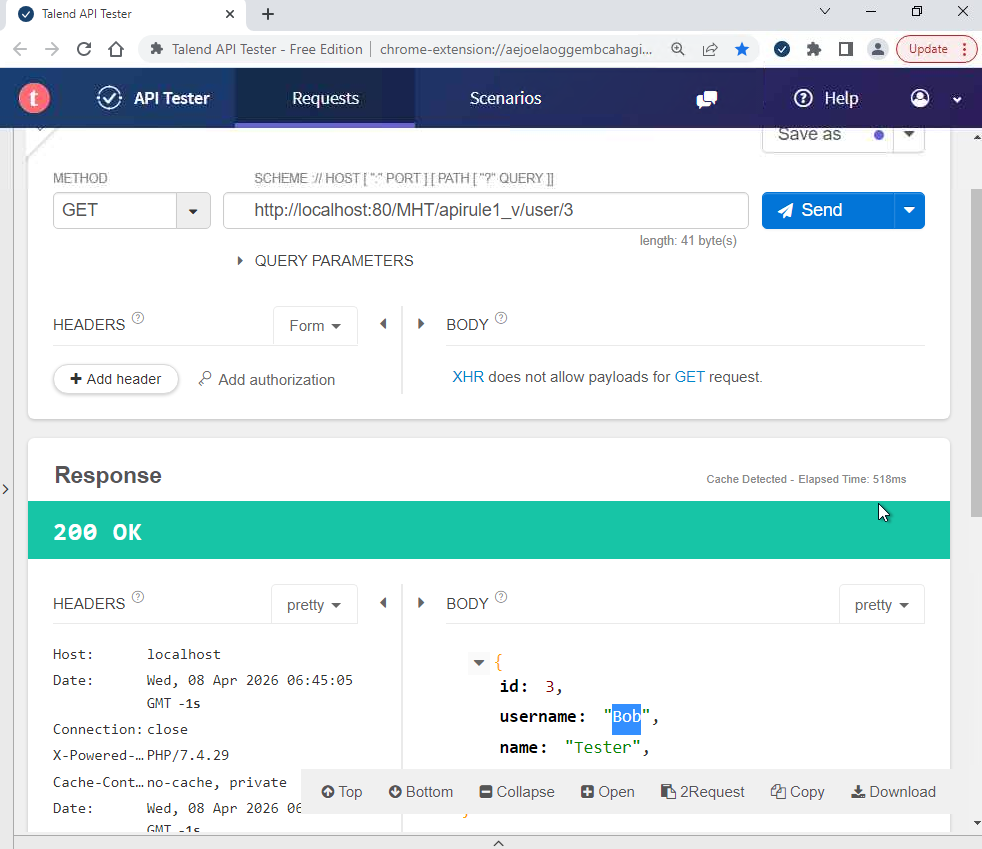Open the response body pretty dropdown
982x849 pixels.
point(881,605)
